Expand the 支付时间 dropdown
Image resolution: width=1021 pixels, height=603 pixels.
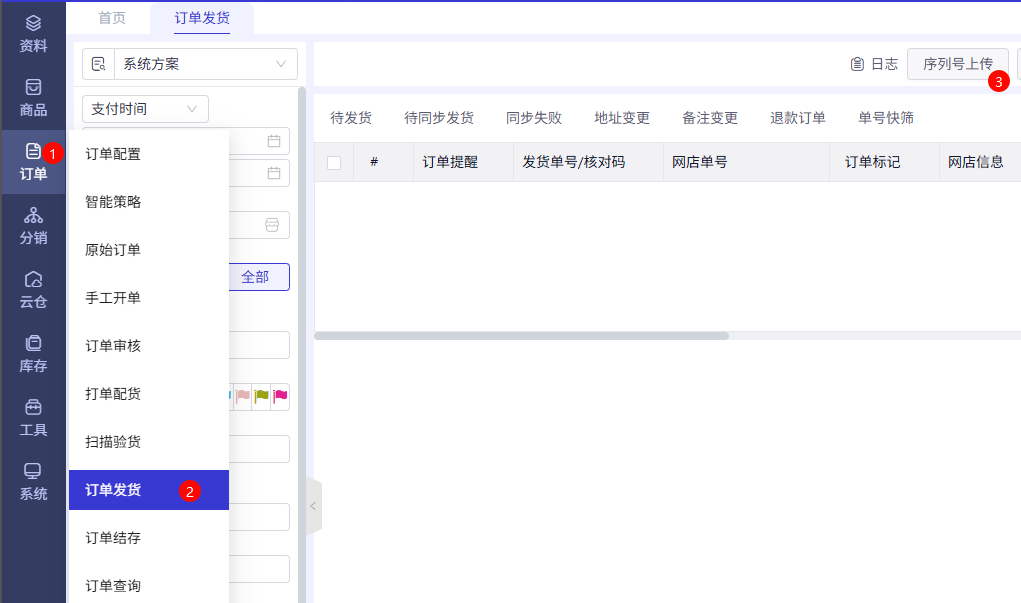coord(145,109)
